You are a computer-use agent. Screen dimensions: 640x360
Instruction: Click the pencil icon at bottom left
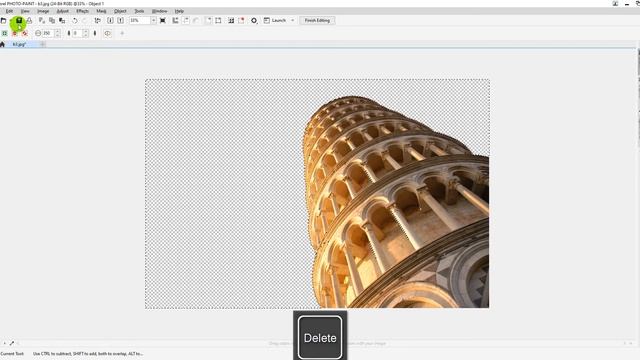[12, 344]
